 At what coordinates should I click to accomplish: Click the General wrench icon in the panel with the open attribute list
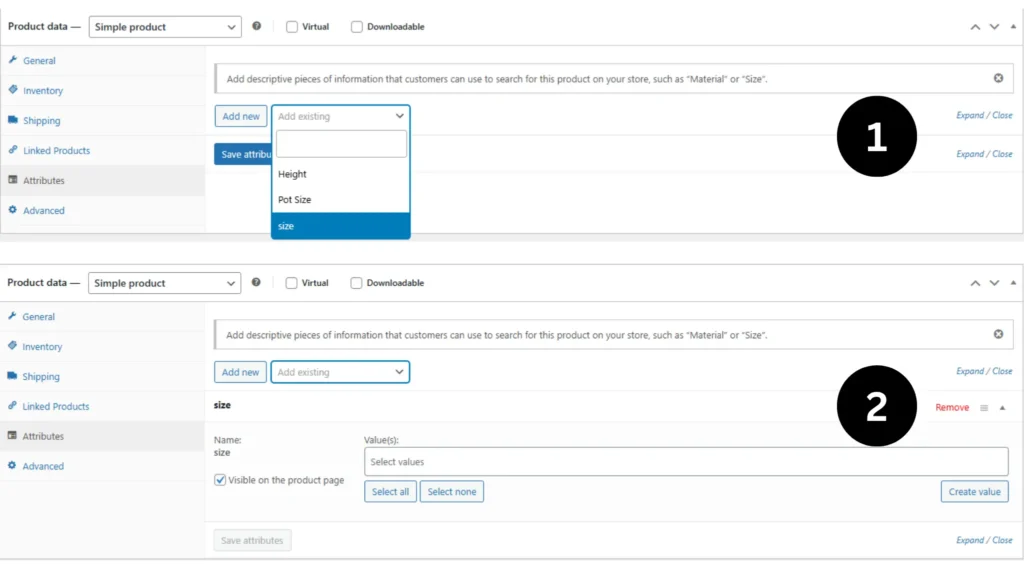click(x=12, y=60)
